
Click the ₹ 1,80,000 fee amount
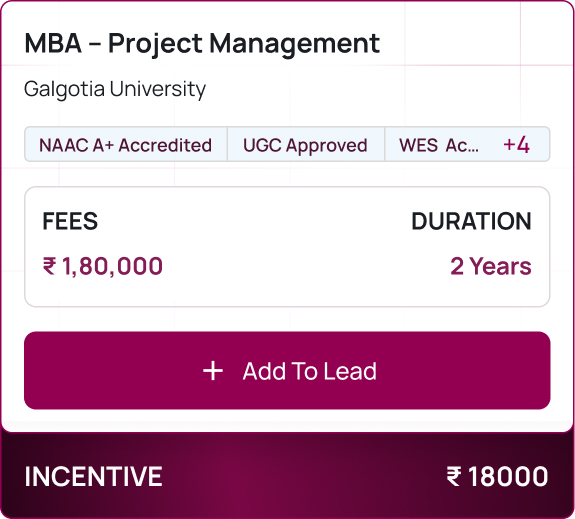[x=103, y=266]
